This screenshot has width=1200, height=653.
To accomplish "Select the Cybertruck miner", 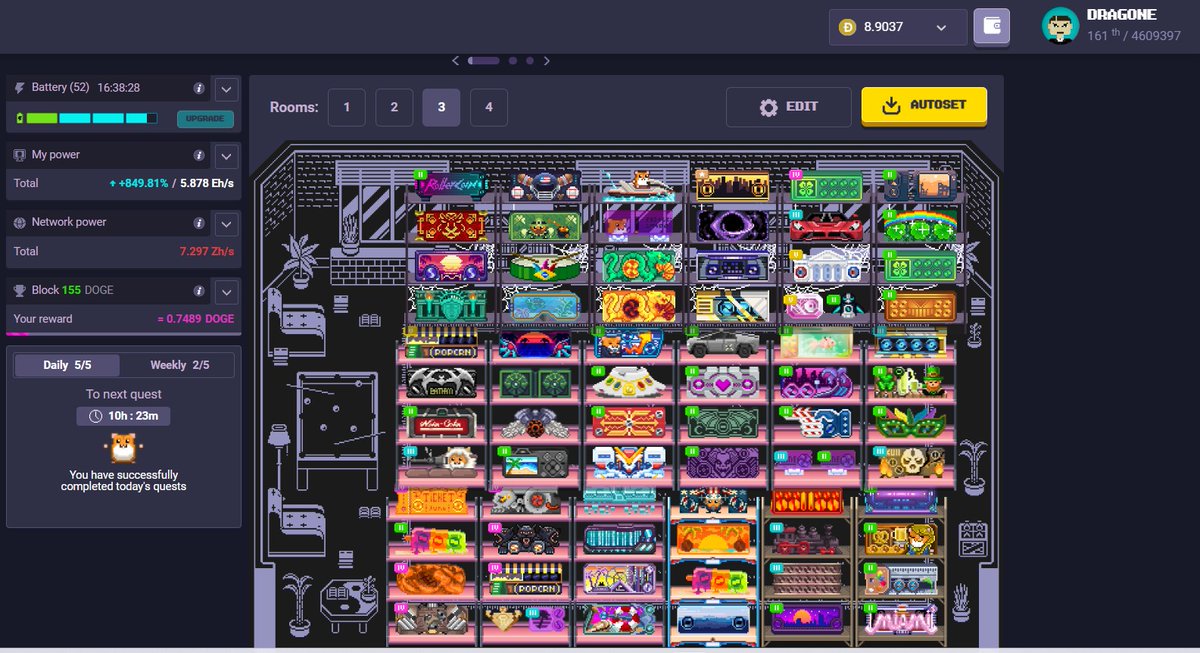I will [x=723, y=344].
